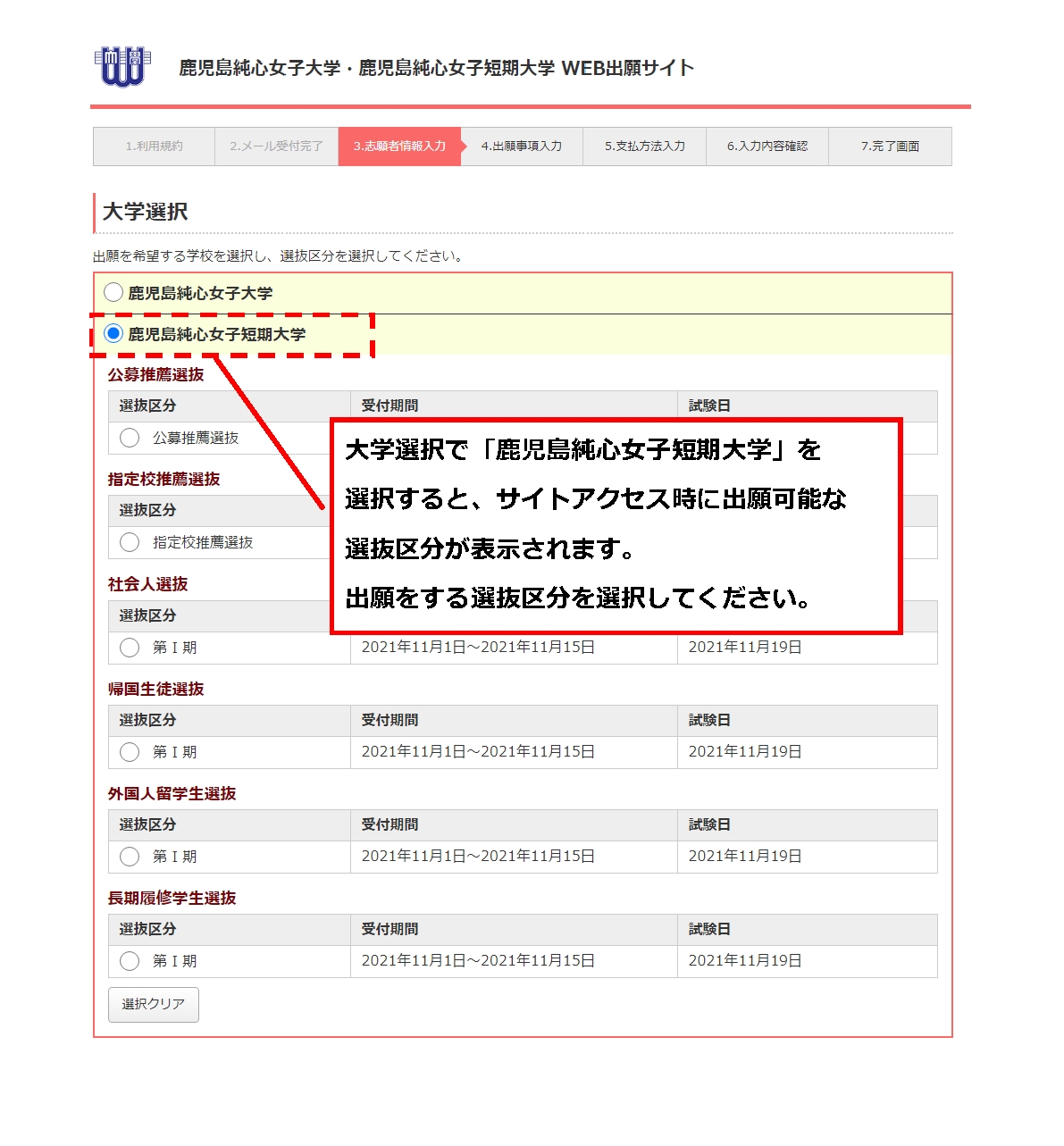The height and width of the screenshot is (1146, 1064).
Task: Select 第Ⅰ期 under 社会人選抜
Action: click(x=130, y=648)
